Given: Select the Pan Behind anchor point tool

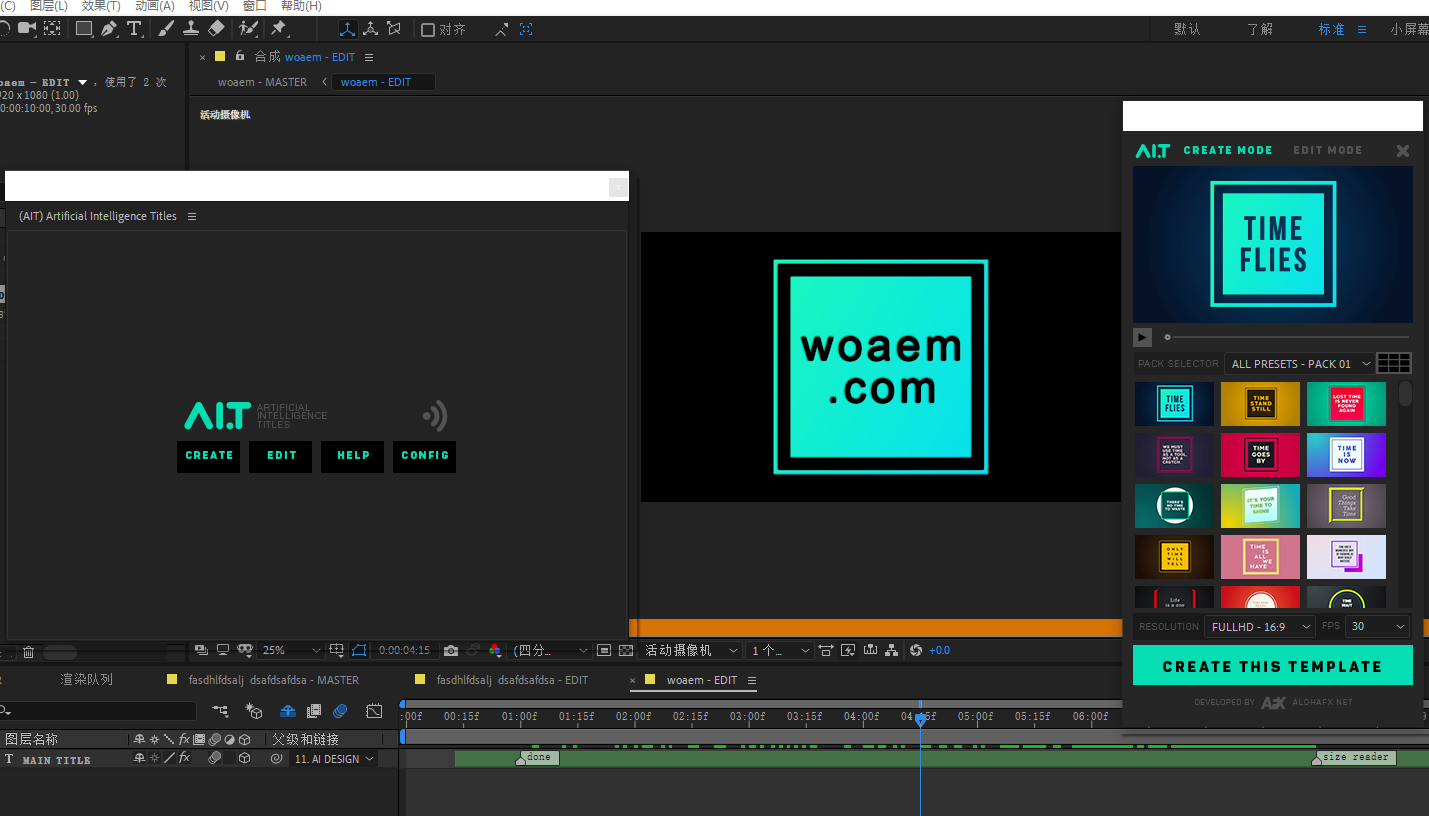Looking at the screenshot, I should pyautogui.click(x=52, y=29).
